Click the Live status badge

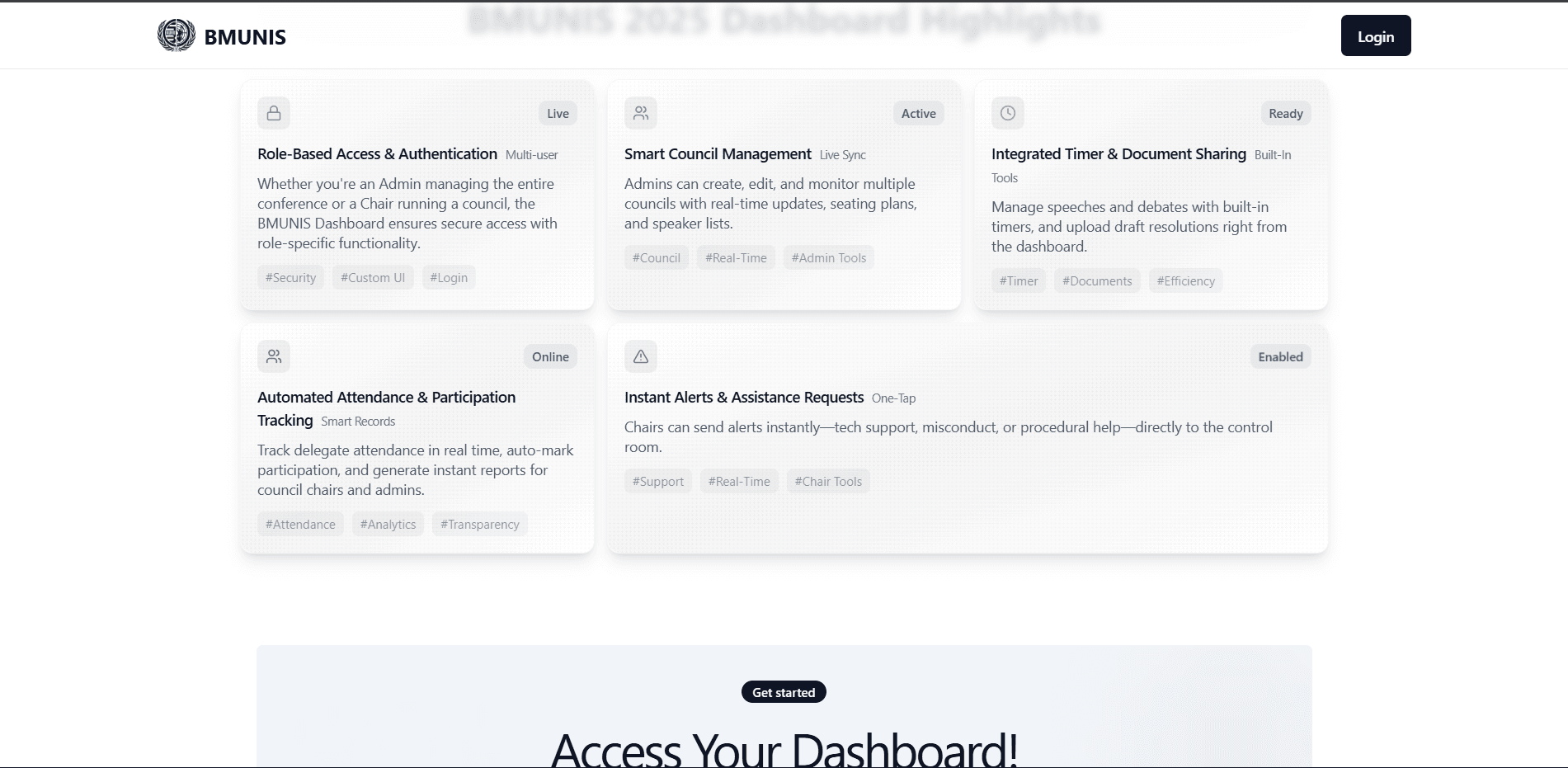[x=558, y=113]
